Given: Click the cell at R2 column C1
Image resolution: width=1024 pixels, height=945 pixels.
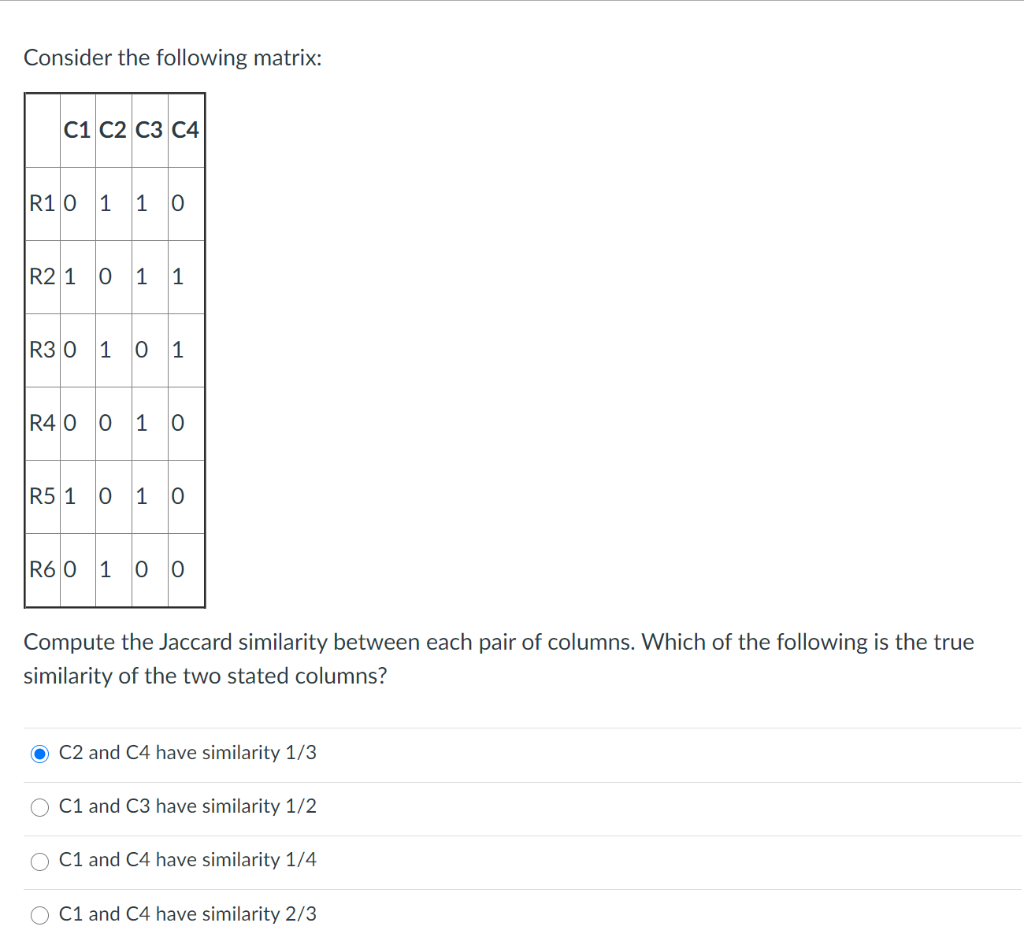Looking at the screenshot, I should (x=69, y=276).
